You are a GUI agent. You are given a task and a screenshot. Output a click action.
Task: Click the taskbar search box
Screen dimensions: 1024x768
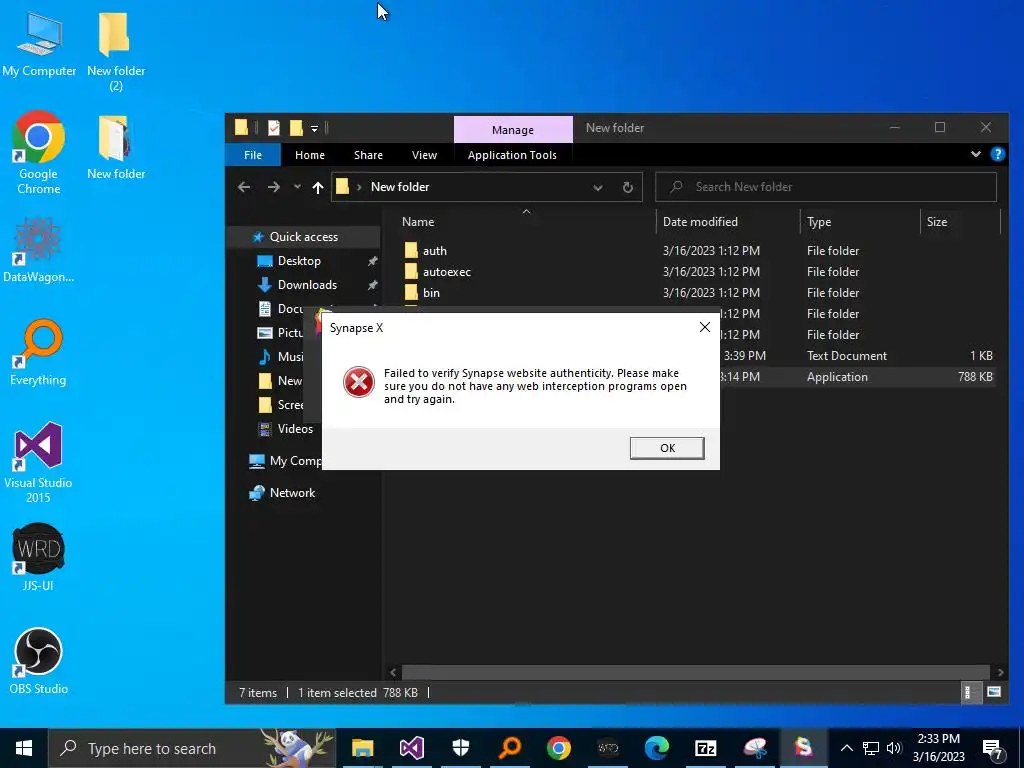(192, 748)
